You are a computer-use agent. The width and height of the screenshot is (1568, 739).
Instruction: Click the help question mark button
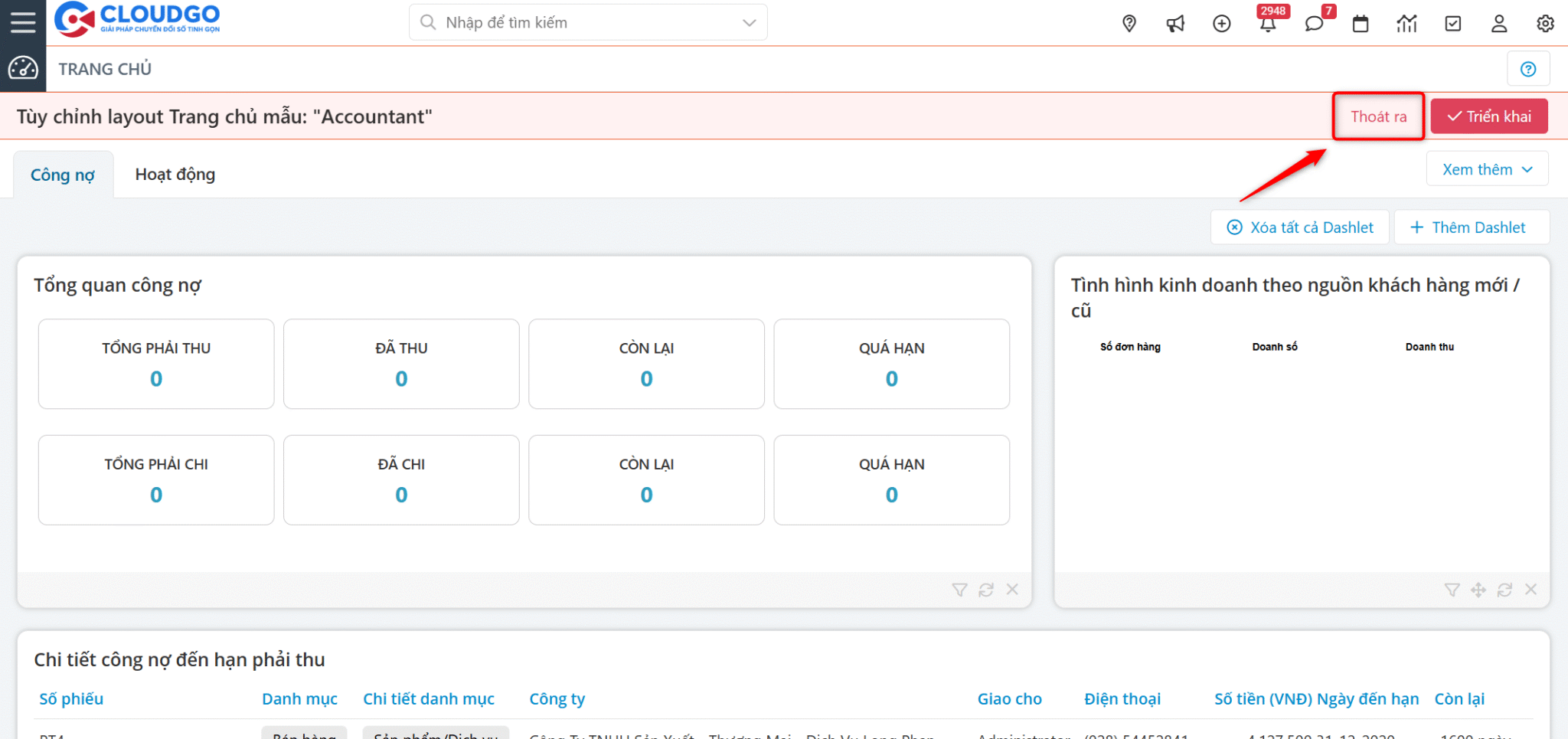(1528, 69)
